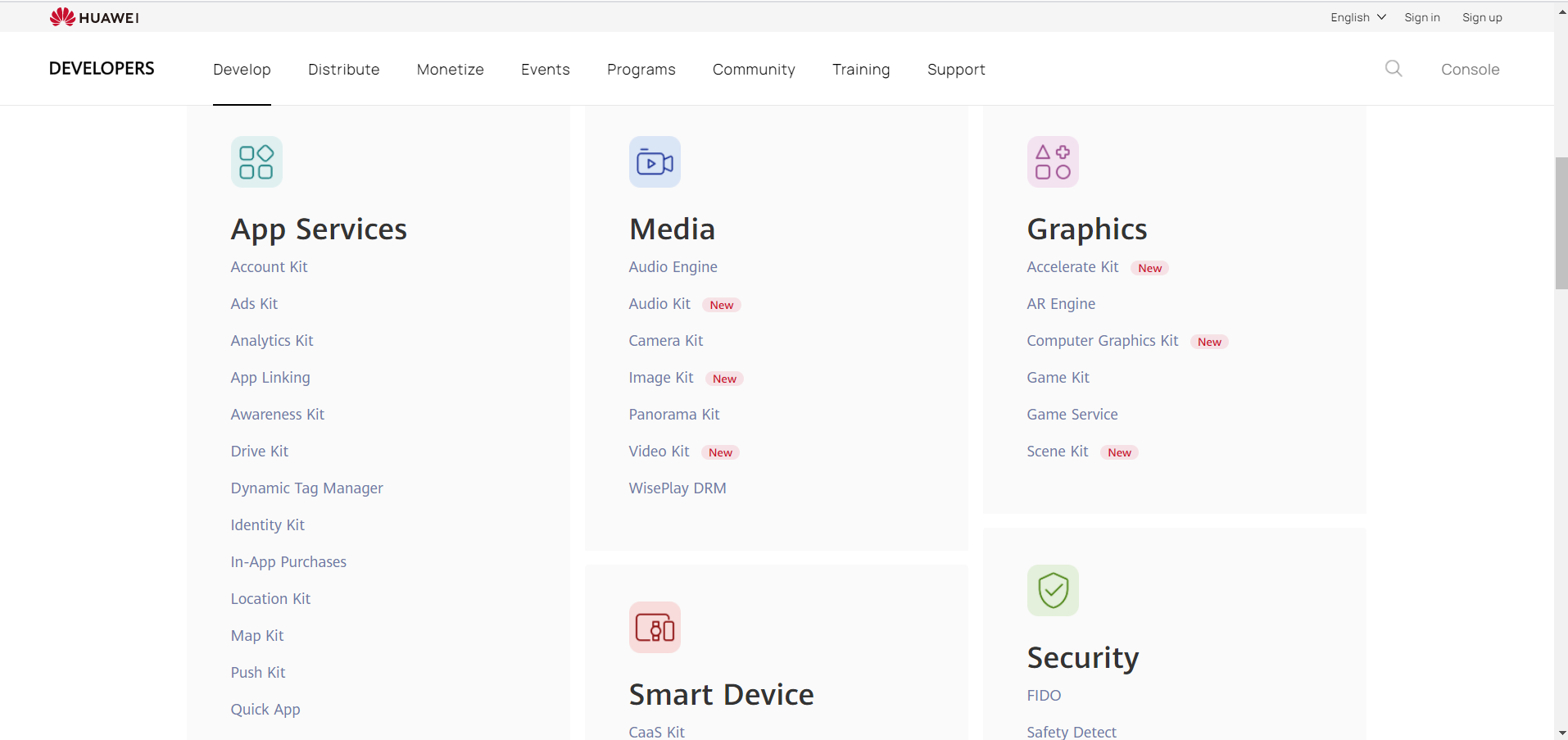
Task: Open the Events menu
Action: click(546, 70)
